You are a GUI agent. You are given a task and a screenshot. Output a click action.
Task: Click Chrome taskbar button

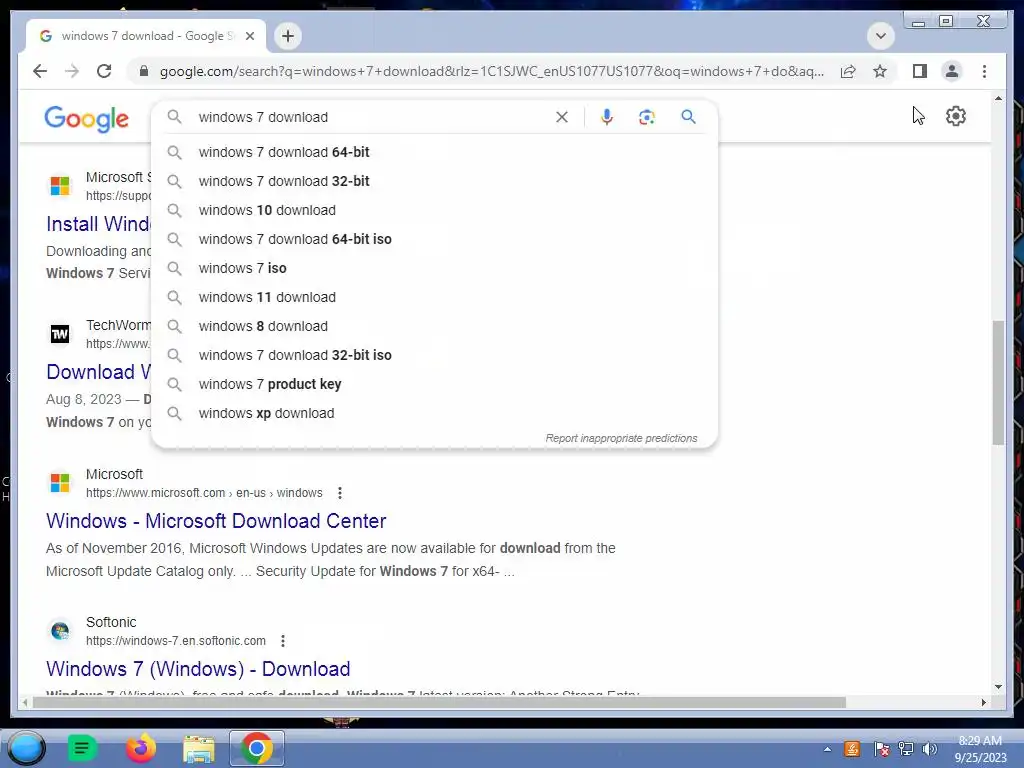pyautogui.click(x=257, y=748)
